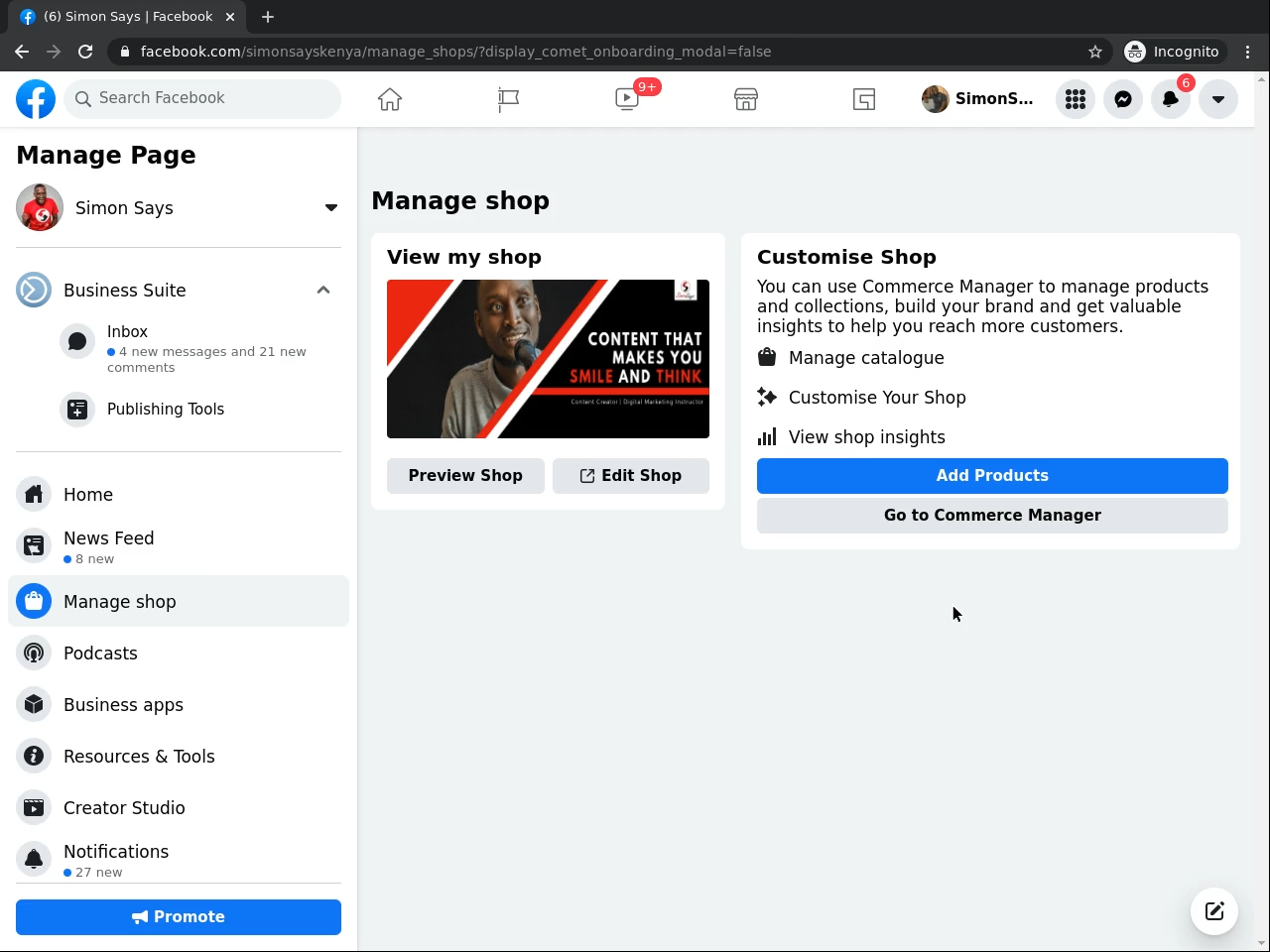This screenshot has height=952, width=1270.
Task: Bookmark this page with the star icon
Action: (x=1095, y=52)
